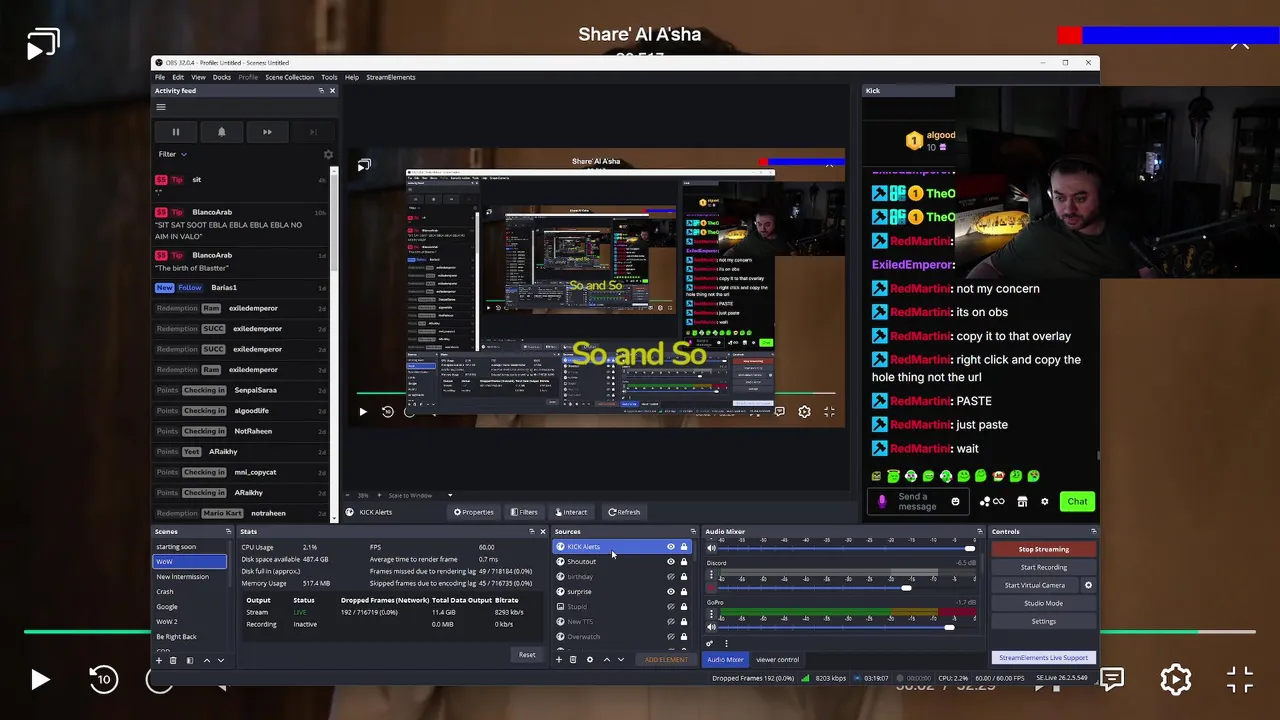This screenshot has width=1280, height=720.
Task: Pop out the Scenes dock
Action: [228, 532]
